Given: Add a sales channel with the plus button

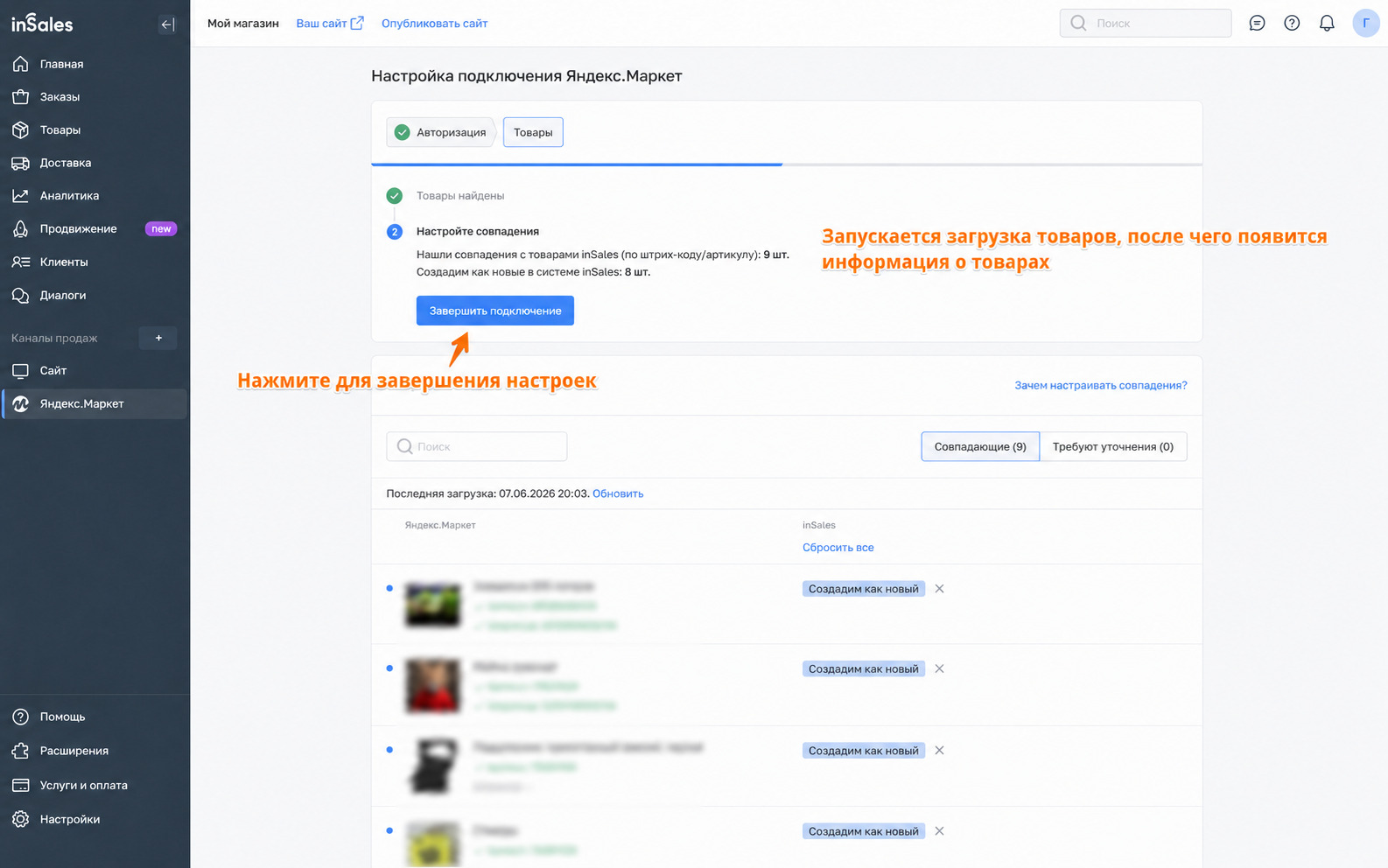Looking at the screenshot, I should click(158, 338).
